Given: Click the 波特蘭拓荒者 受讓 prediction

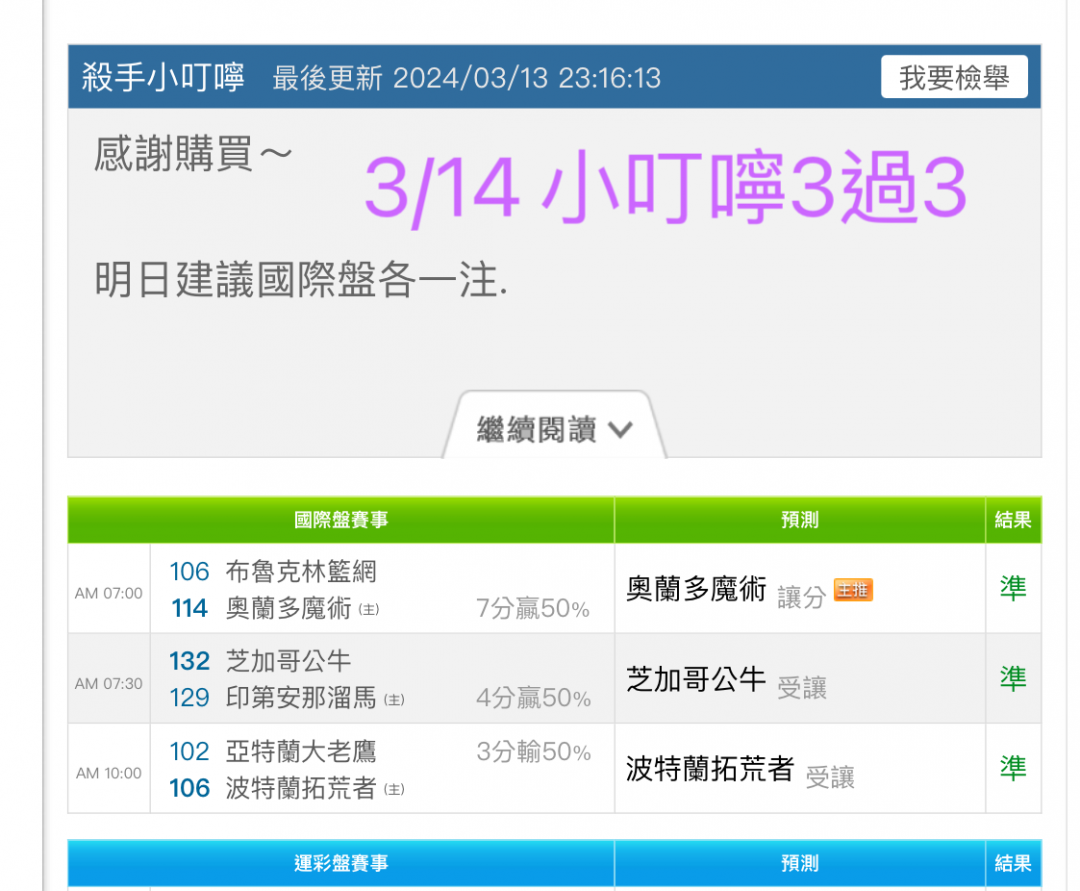Looking at the screenshot, I should [740, 771].
